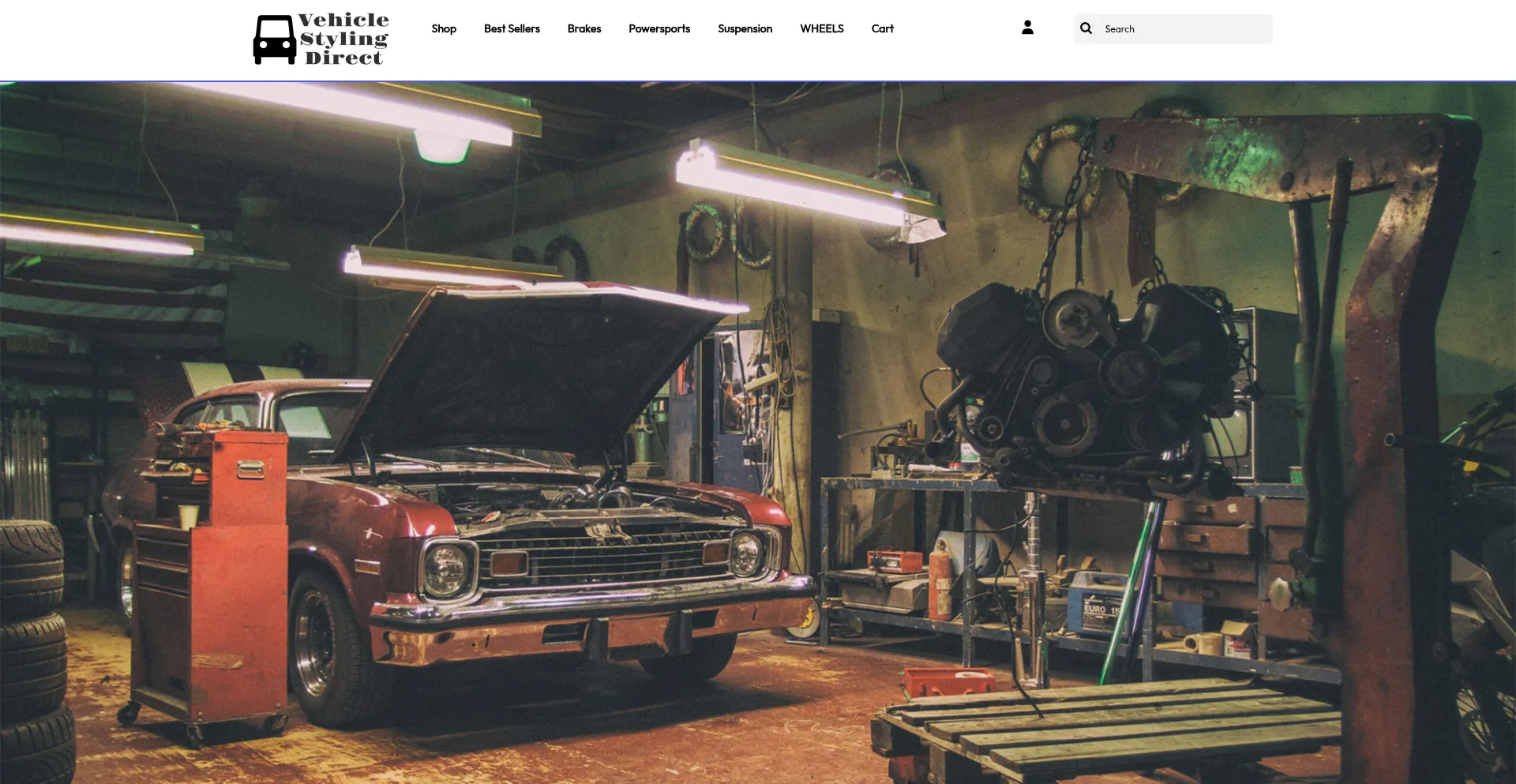Screen dimensions: 1516x784
Task: Open the Shop menu item
Action: coord(444,28)
